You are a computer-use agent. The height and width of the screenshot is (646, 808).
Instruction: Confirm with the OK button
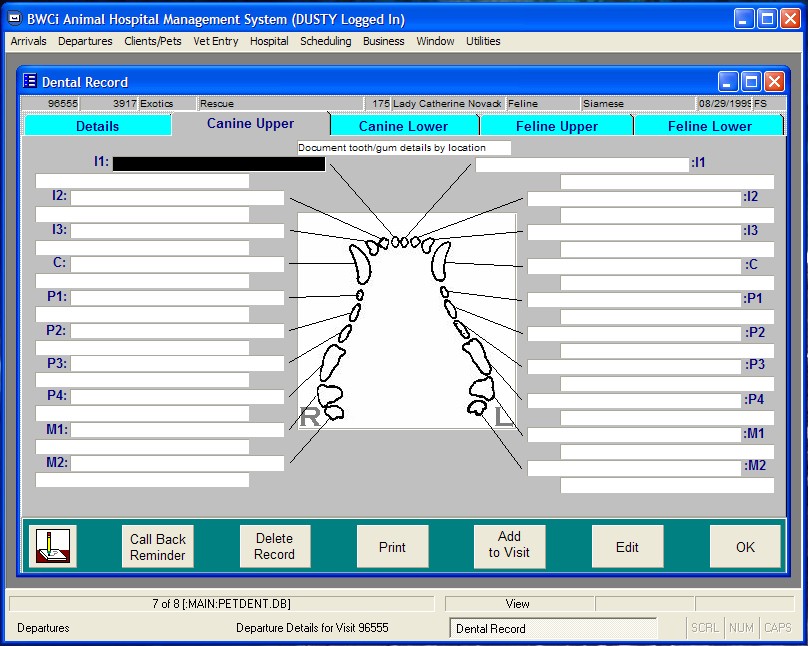745,547
